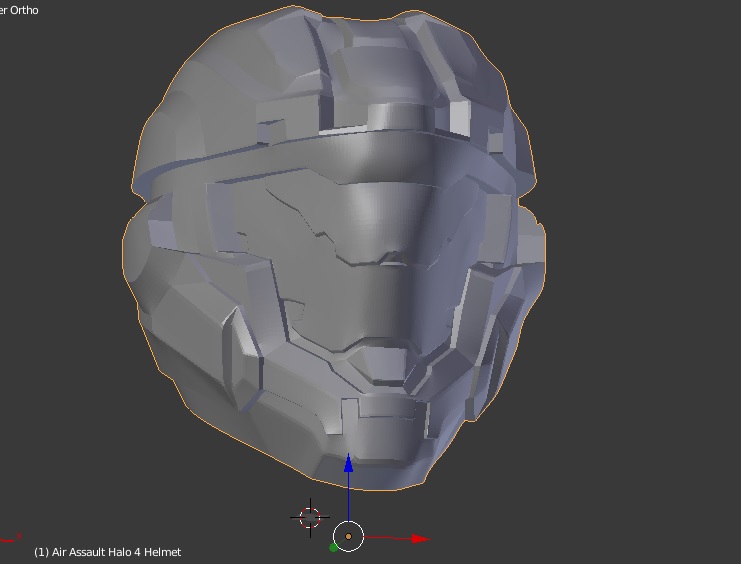The height and width of the screenshot is (564, 741).
Task: Click the 3D cursor crosshair
Action: (310, 518)
